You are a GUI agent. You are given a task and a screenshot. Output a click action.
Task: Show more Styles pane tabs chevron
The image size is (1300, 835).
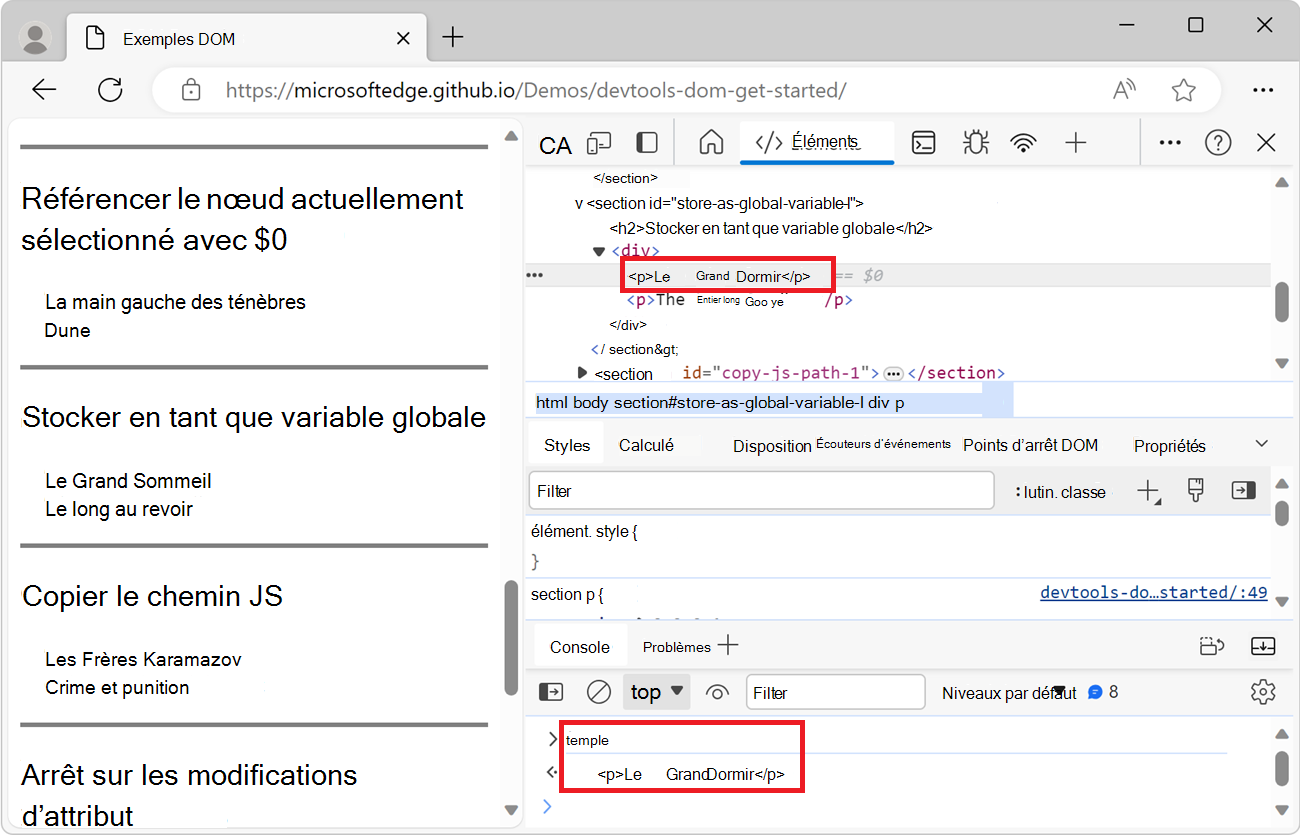(1262, 444)
